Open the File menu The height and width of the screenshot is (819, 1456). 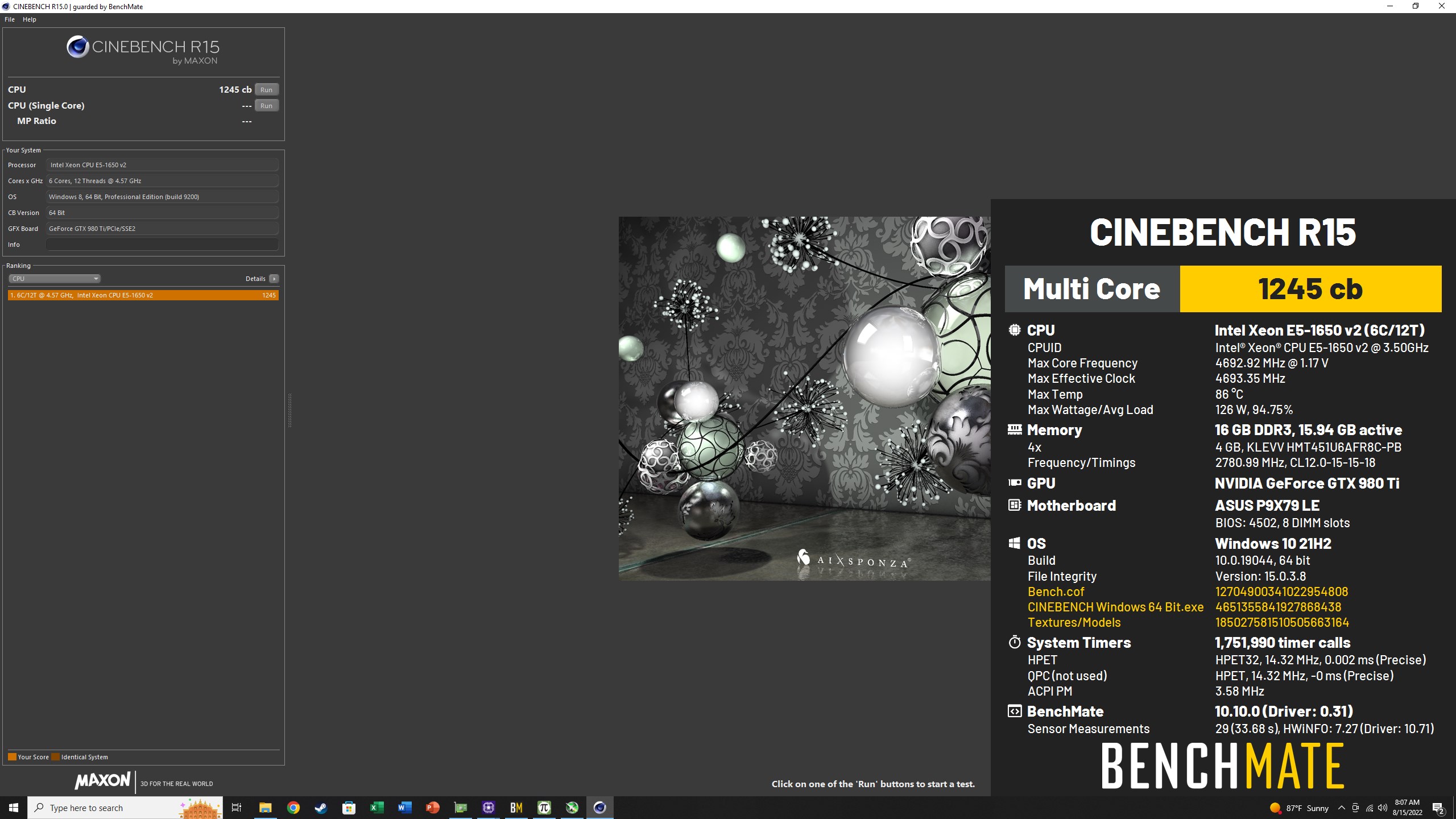click(10, 19)
